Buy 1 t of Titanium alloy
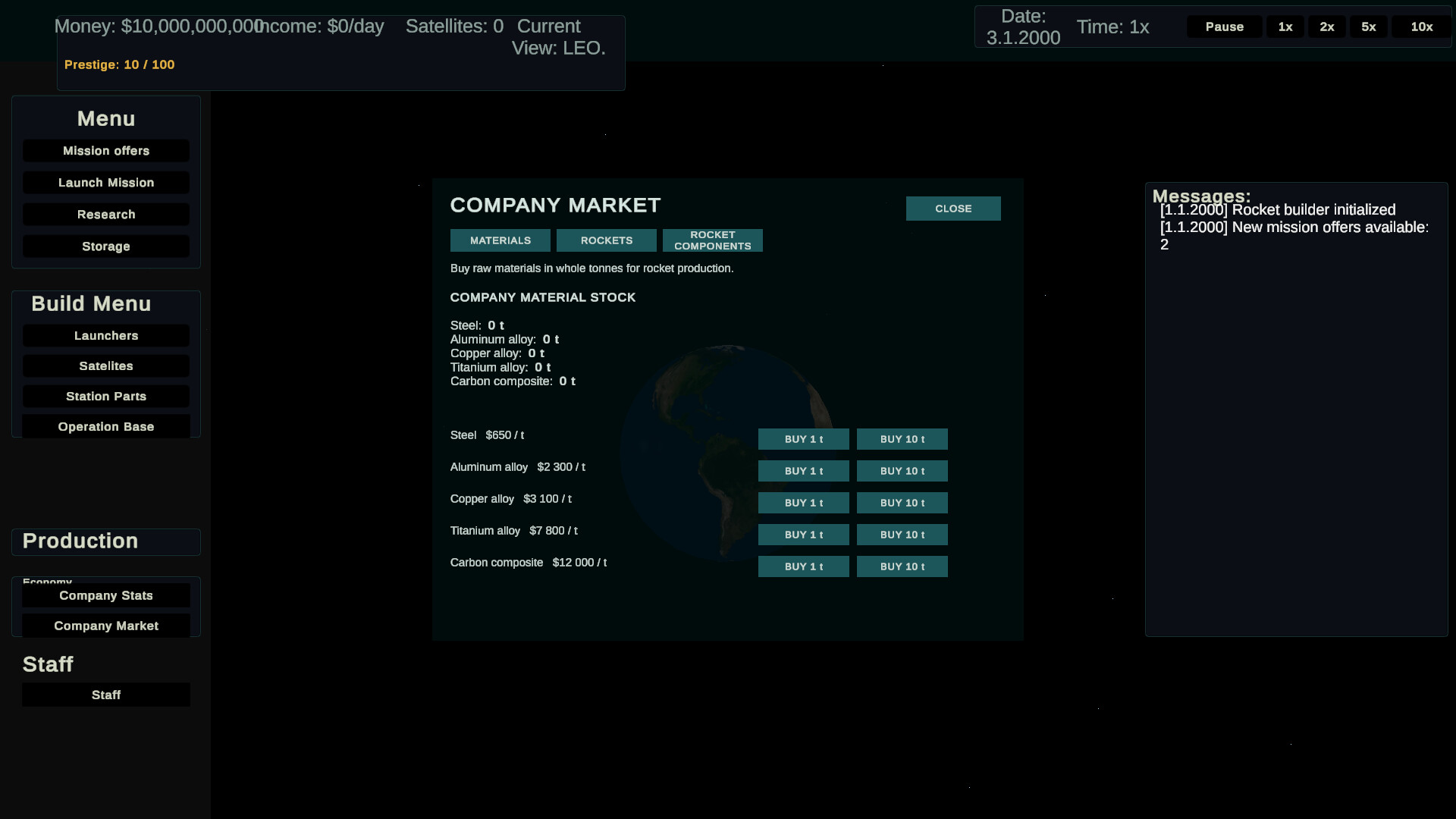Image resolution: width=1456 pixels, height=819 pixels. [x=804, y=535]
